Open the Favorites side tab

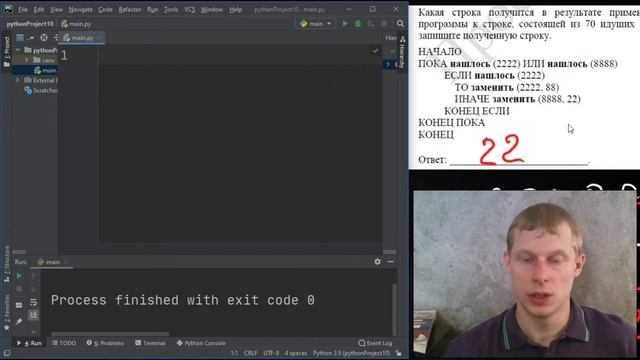coord(7,313)
